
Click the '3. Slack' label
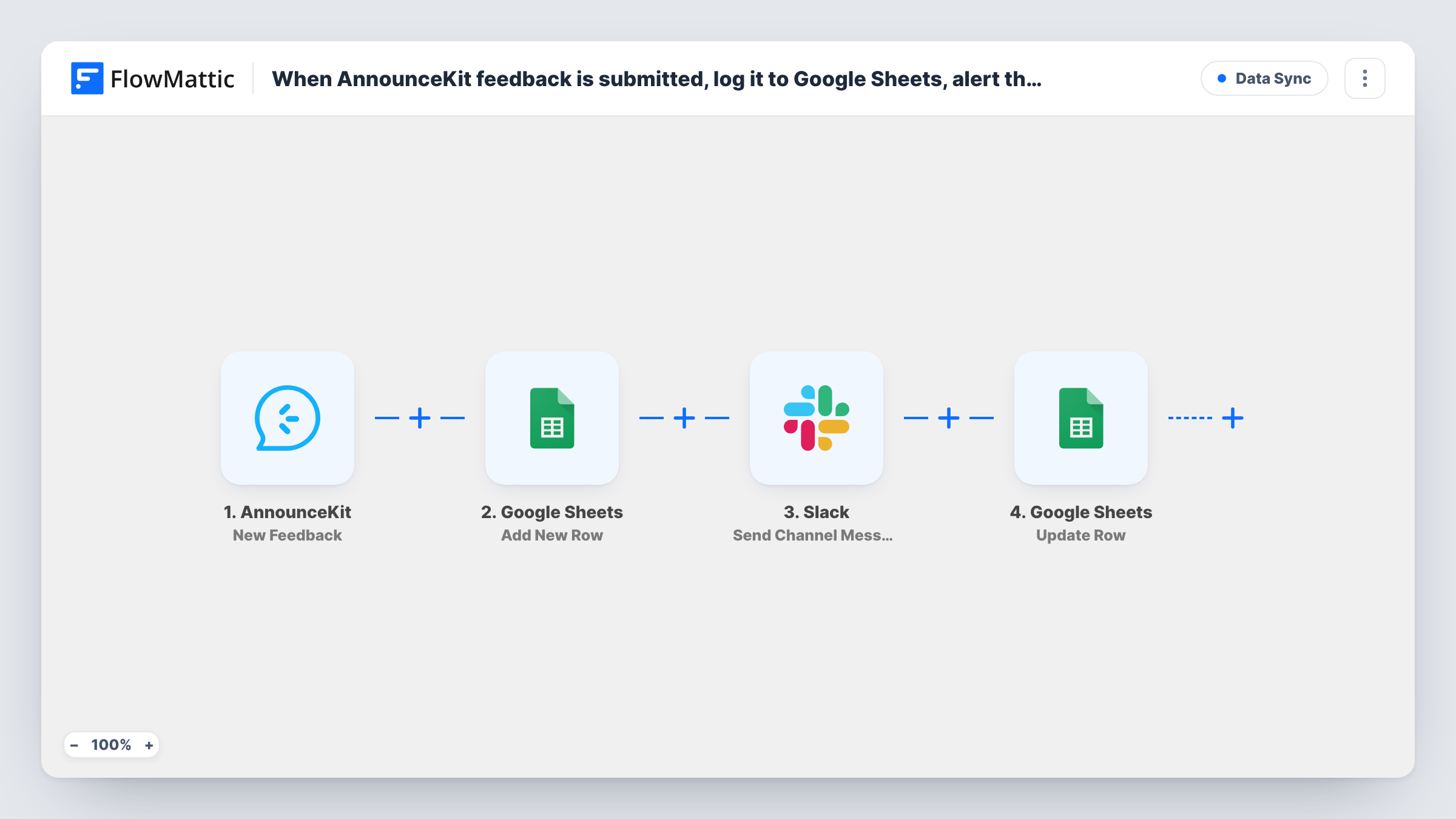tap(817, 512)
